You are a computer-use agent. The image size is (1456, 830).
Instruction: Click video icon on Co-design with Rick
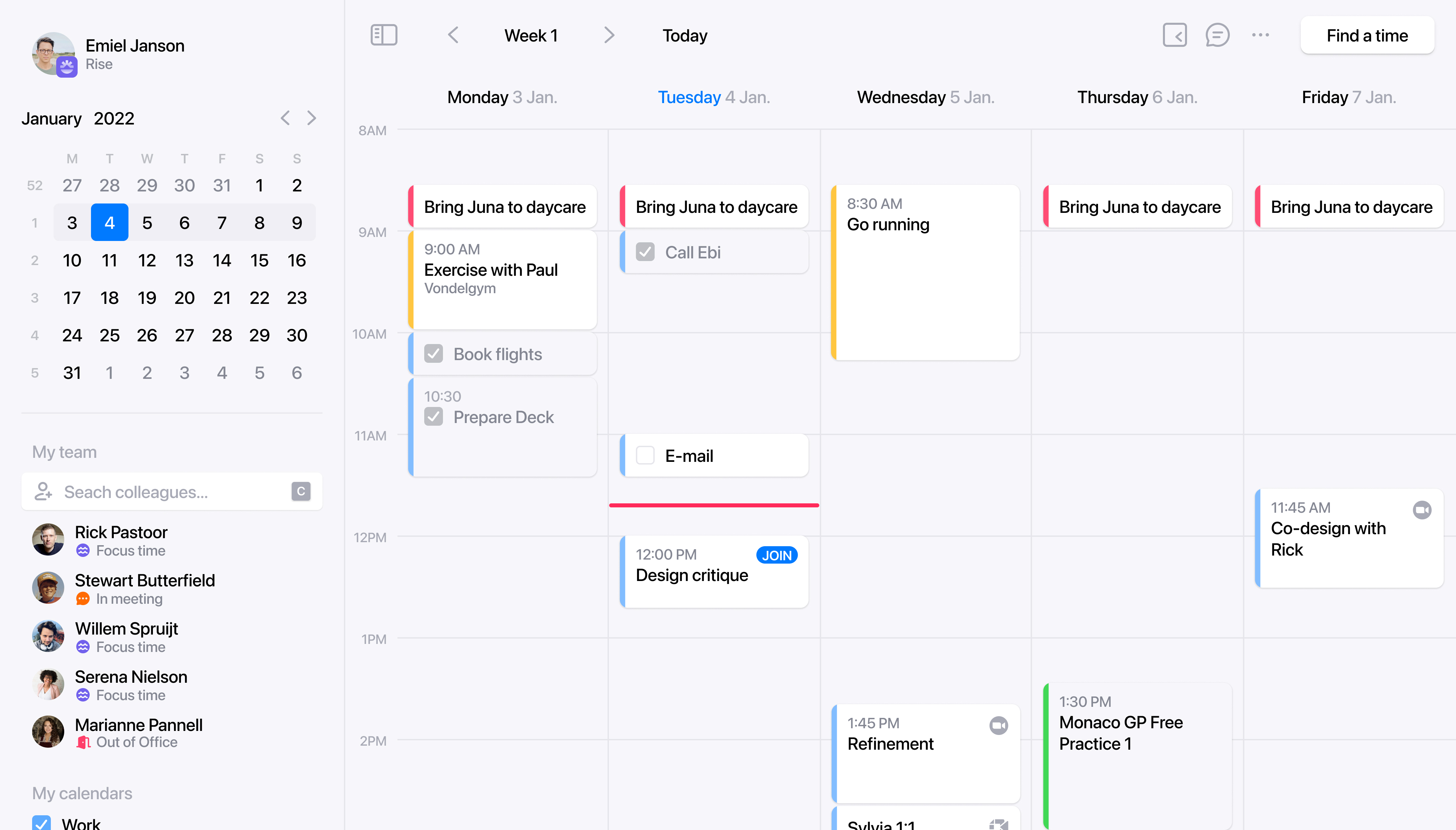point(1422,510)
